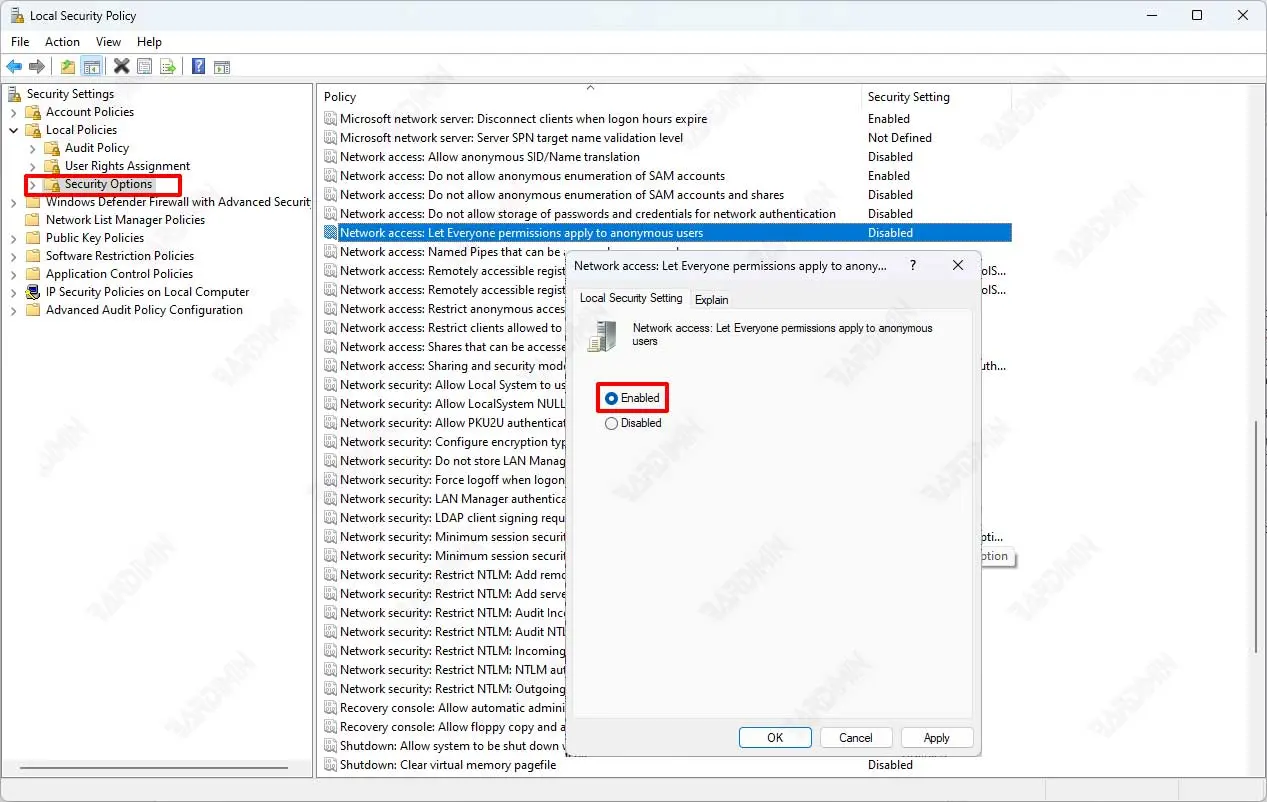Select Network List Manager Policies folder
The image size is (1267, 802).
click(125, 220)
